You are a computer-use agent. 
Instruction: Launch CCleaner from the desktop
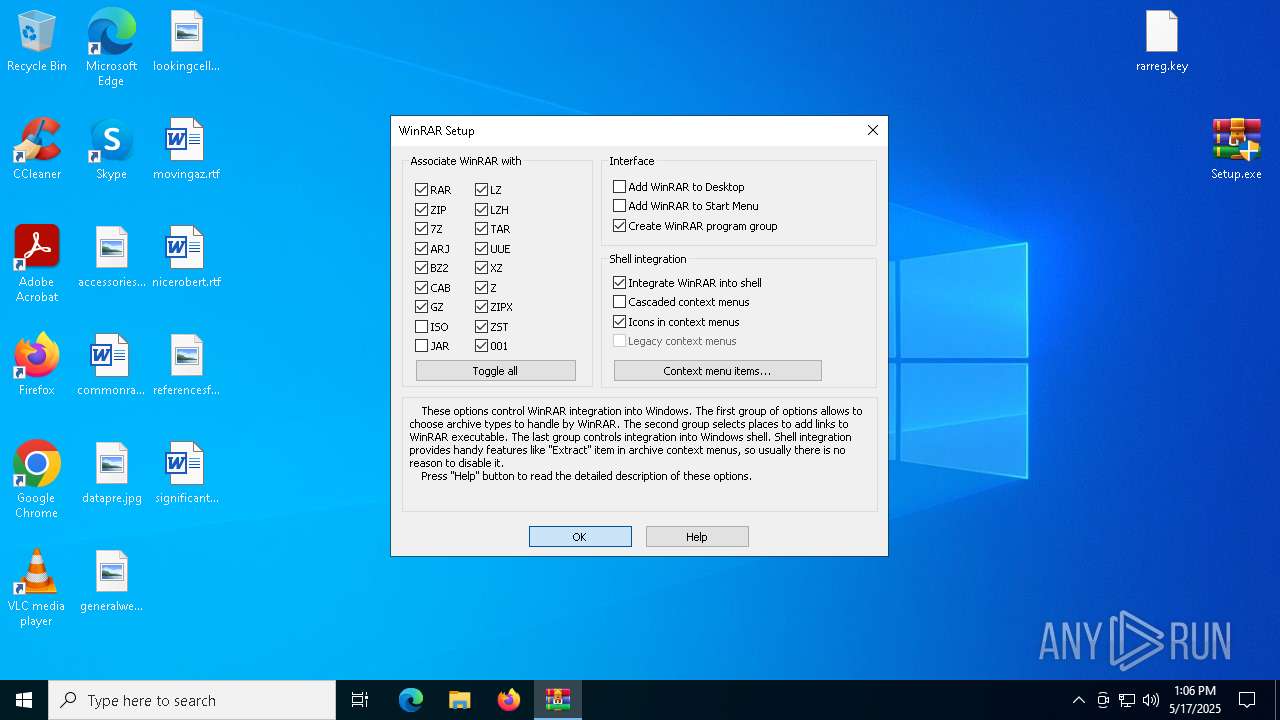point(37,150)
